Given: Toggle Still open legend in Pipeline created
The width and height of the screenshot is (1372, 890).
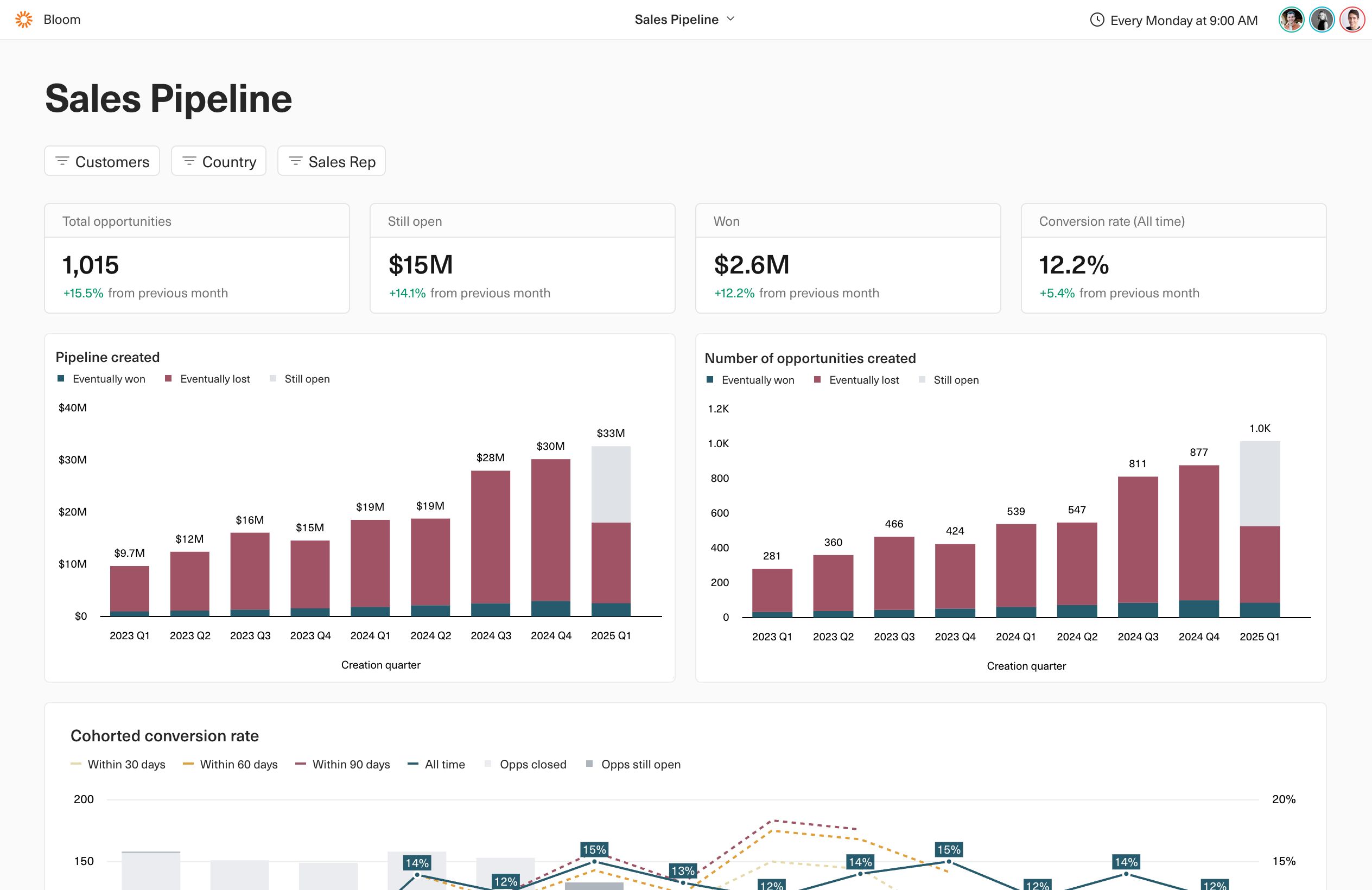Looking at the screenshot, I should coord(300,379).
